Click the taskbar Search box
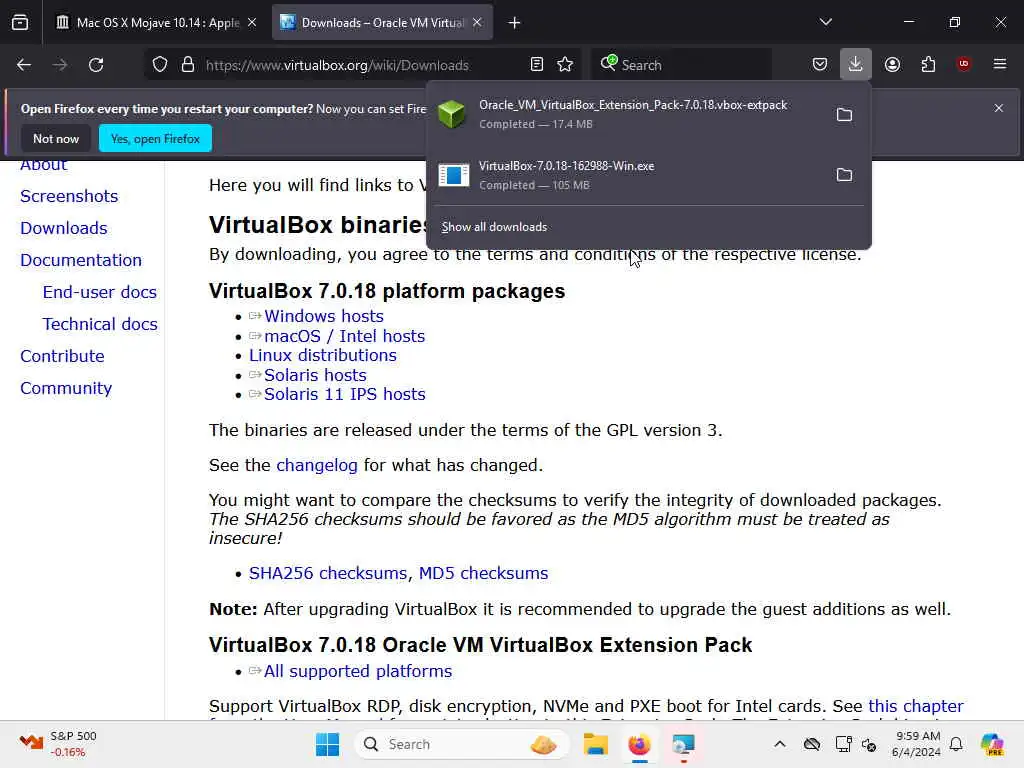This screenshot has height=768, width=1024. [x=462, y=744]
